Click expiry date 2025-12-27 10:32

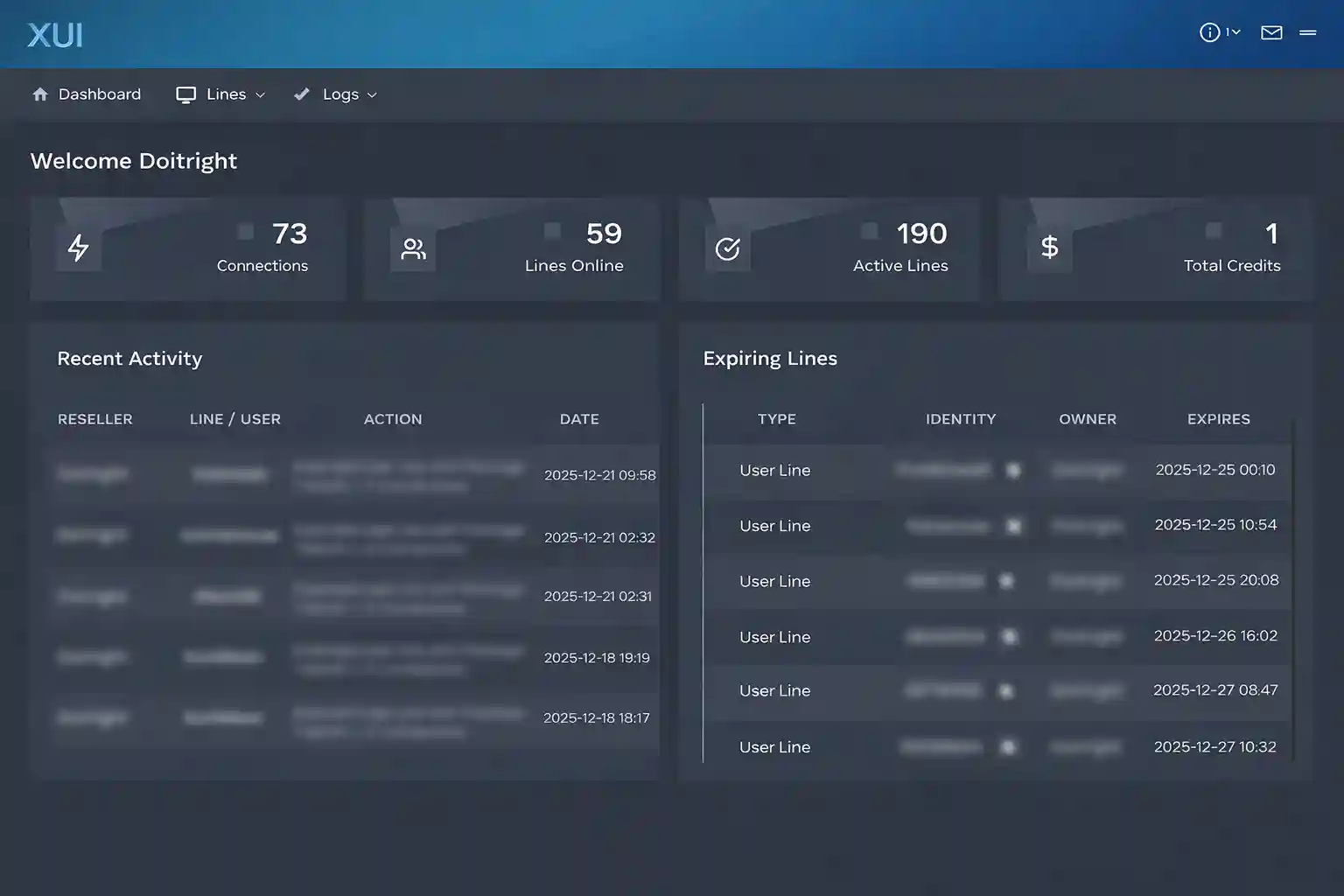tap(1214, 747)
